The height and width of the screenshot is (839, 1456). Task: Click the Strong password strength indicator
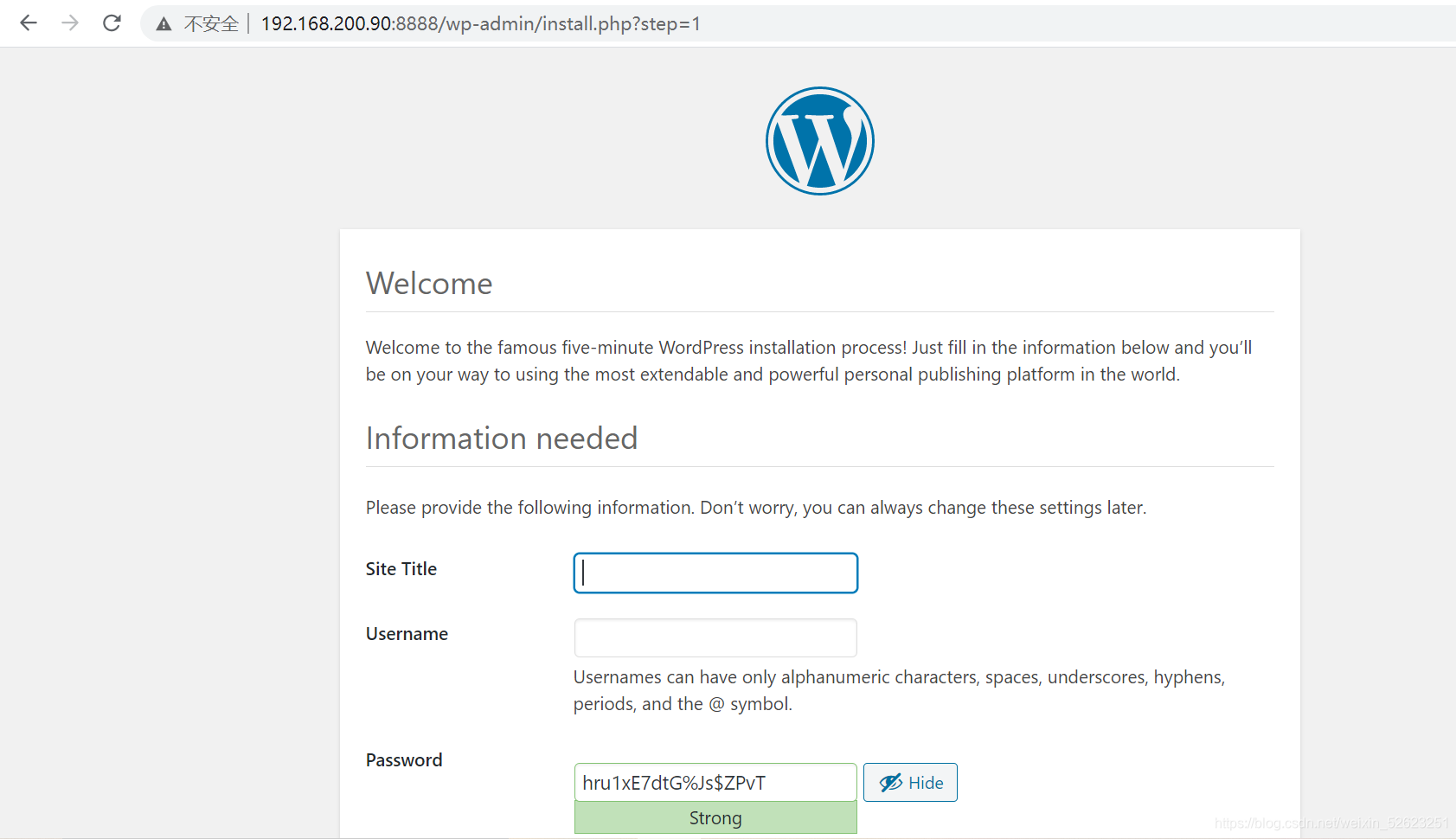(x=715, y=818)
